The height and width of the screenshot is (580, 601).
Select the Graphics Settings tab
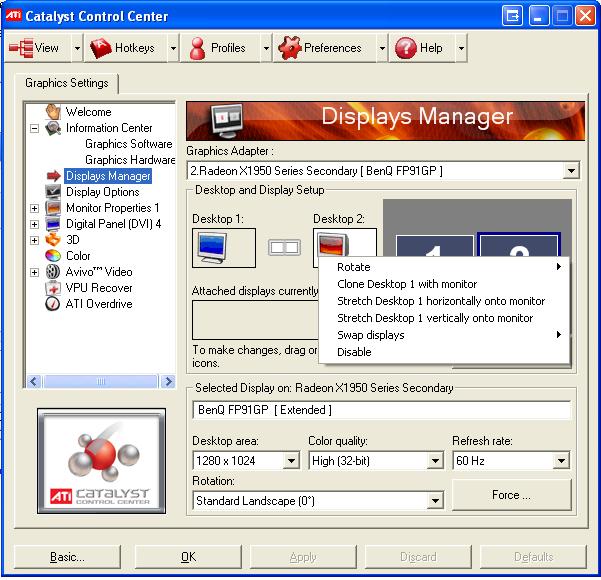click(67, 83)
